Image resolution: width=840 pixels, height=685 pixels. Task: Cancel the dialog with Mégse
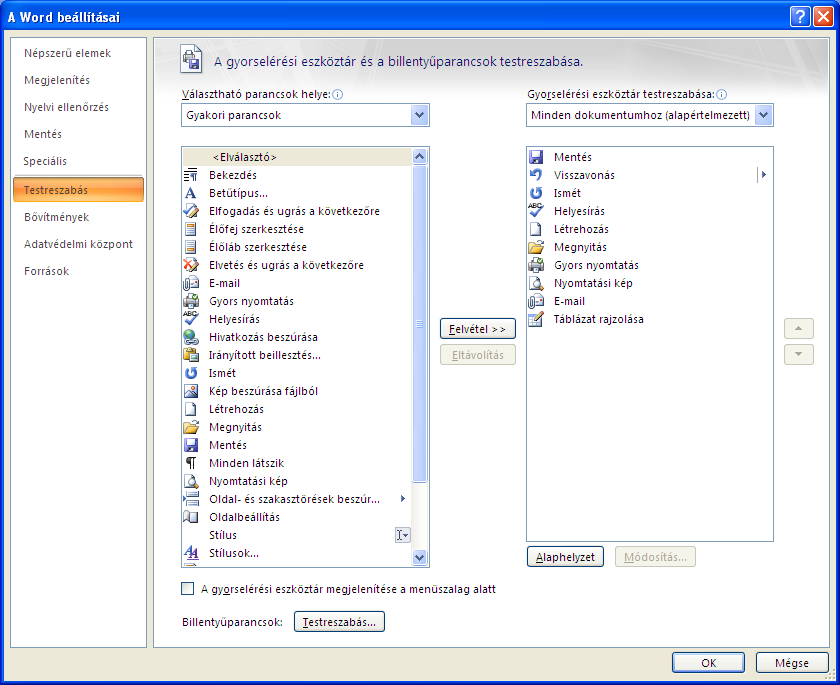click(792, 663)
